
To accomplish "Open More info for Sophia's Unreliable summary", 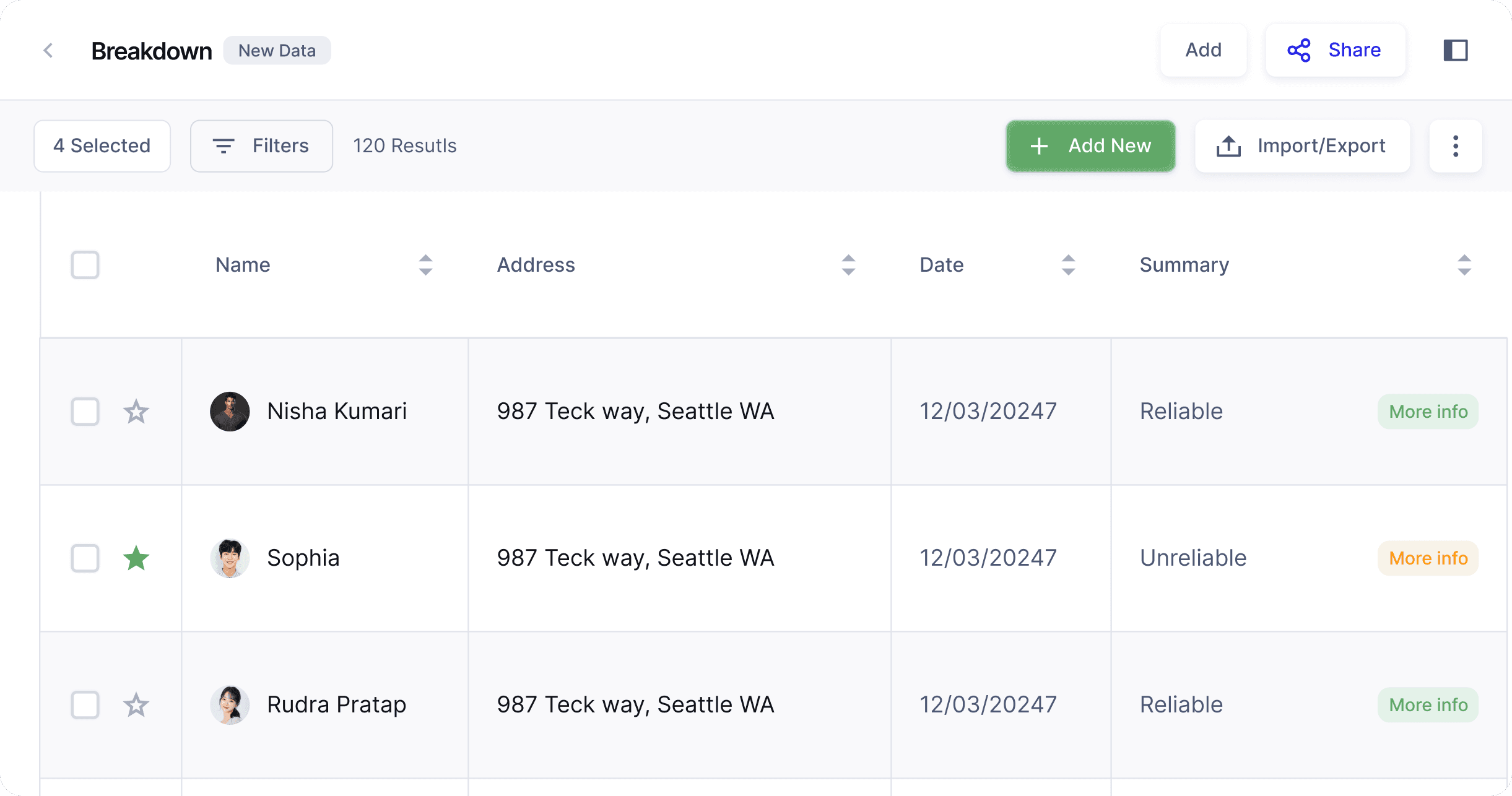I will click(x=1428, y=558).
